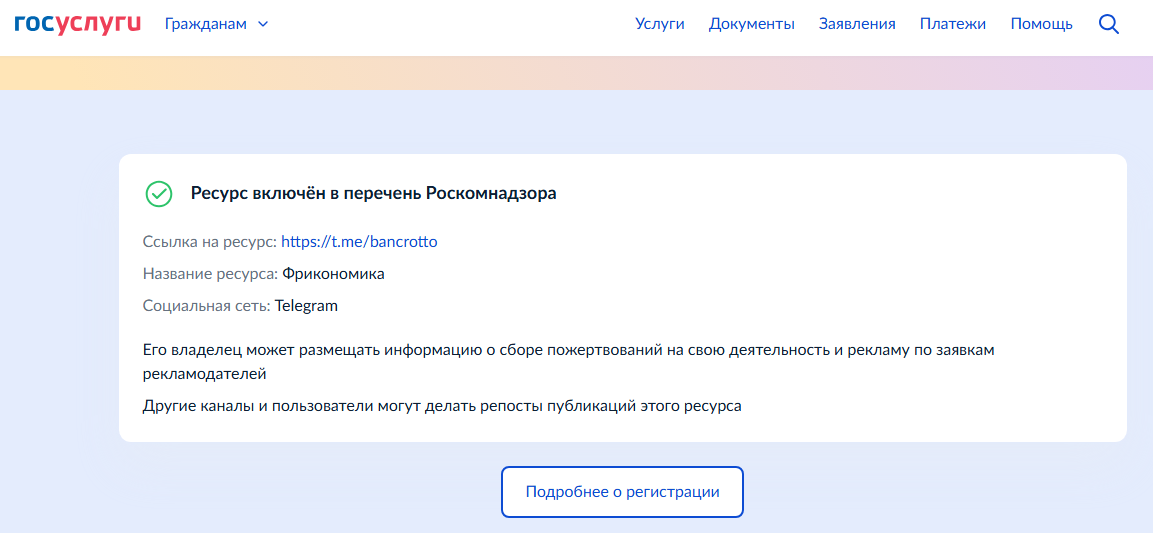Screen dimensions: 1153x533
Task: Click the sentence about репосты публикаций
Action: tap(441, 406)
